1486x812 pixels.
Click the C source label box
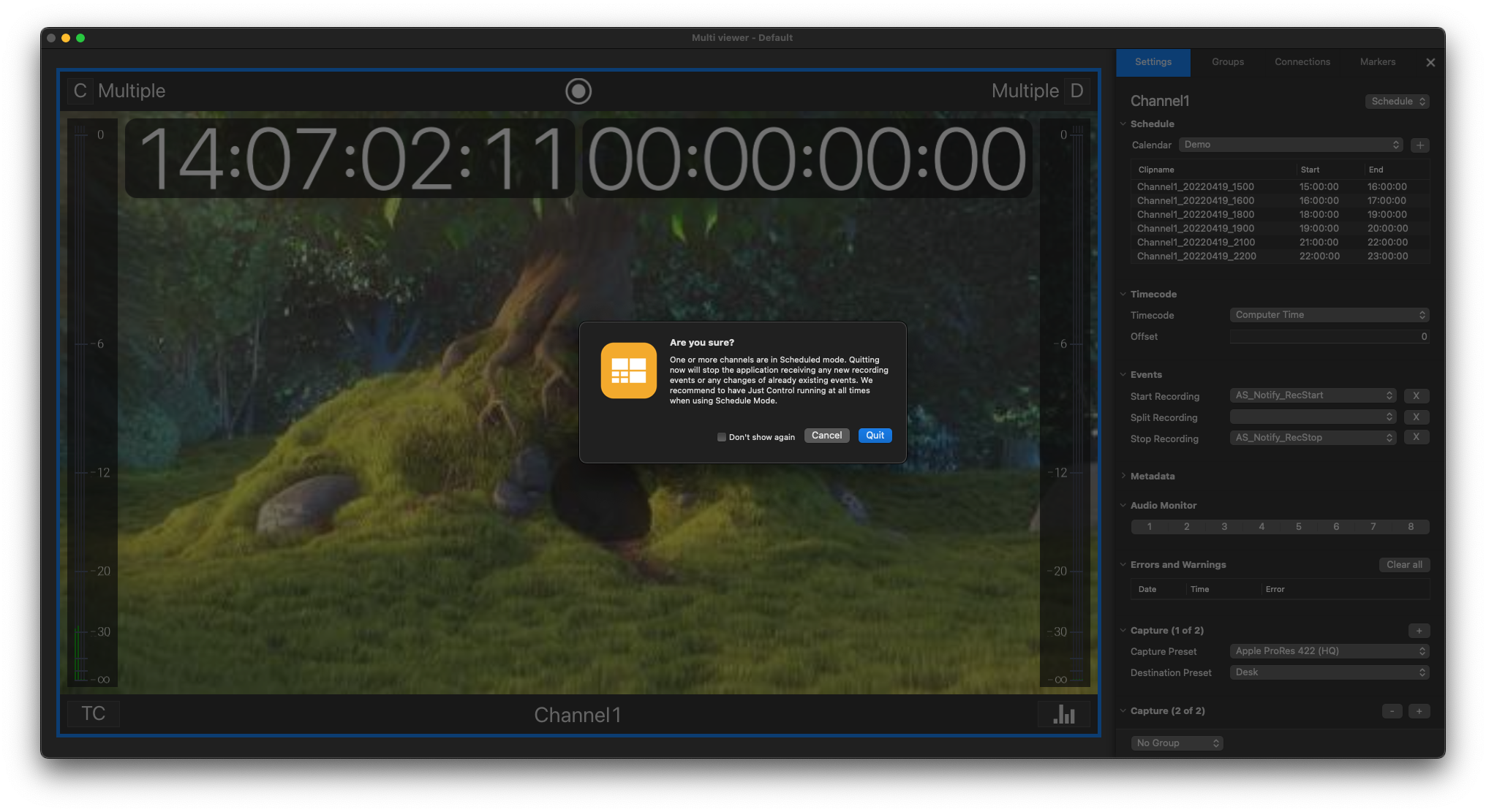tap(80, 91)
